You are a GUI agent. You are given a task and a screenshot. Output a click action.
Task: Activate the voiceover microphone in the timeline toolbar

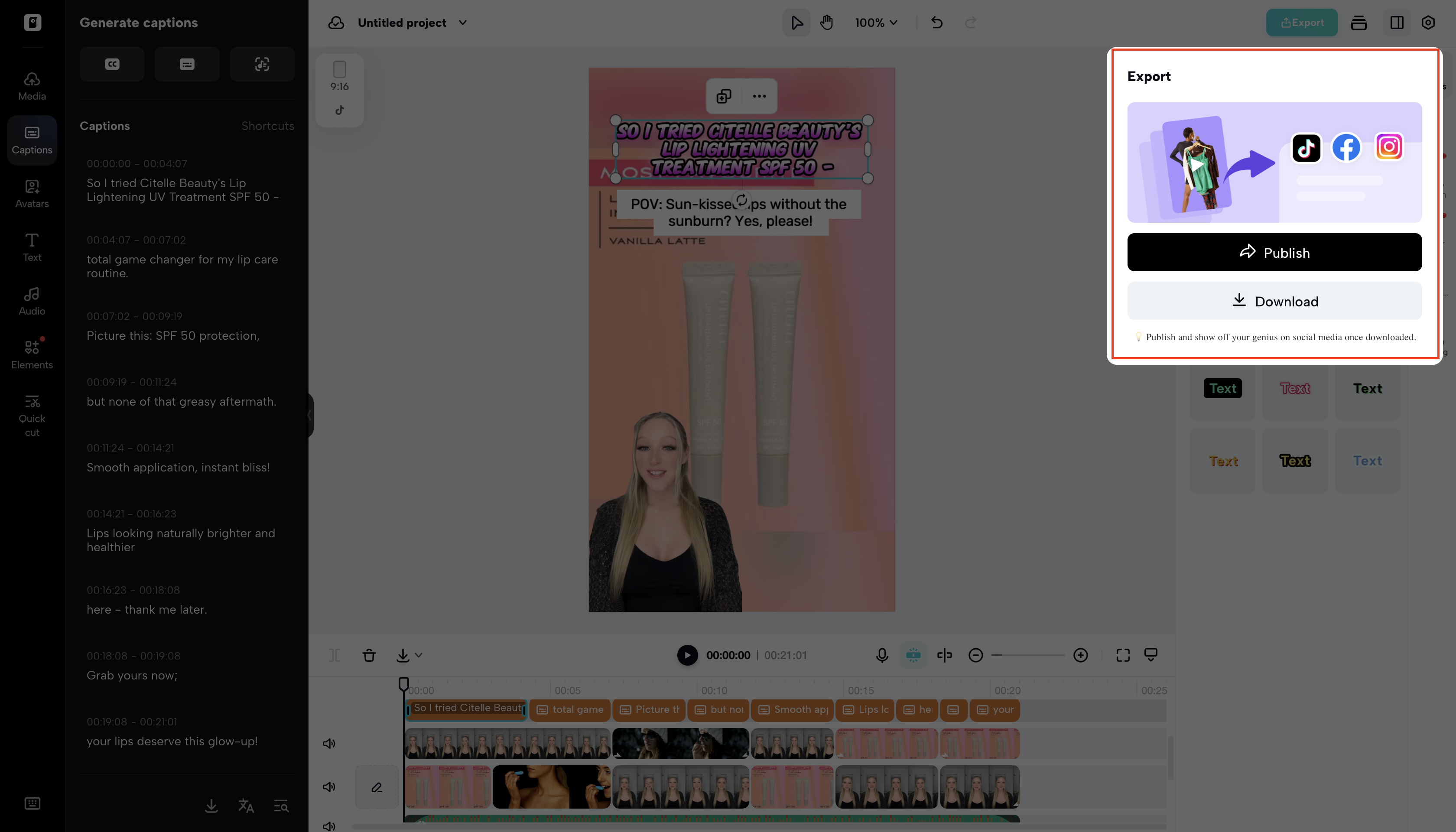(x=882, y=655)
